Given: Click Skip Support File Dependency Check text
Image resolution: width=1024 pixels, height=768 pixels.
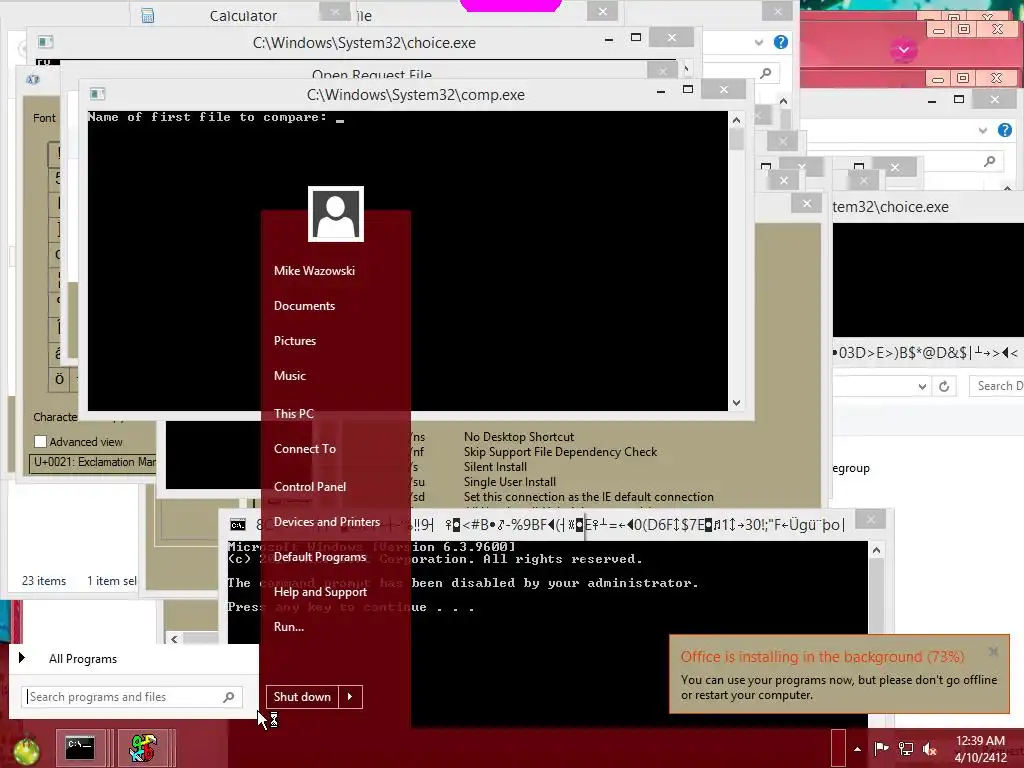Looking at the screenshot, I should [560, 452].
